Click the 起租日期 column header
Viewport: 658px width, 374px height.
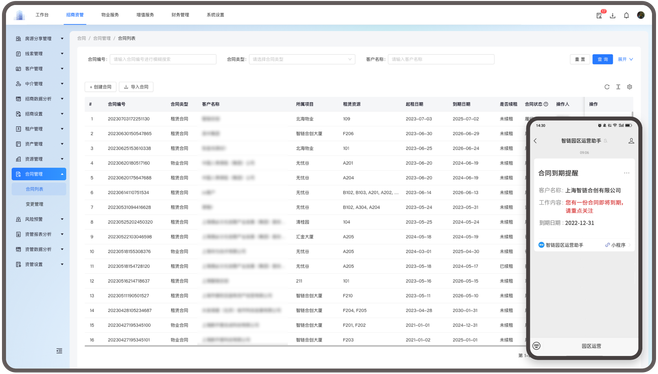click(414, 104)
